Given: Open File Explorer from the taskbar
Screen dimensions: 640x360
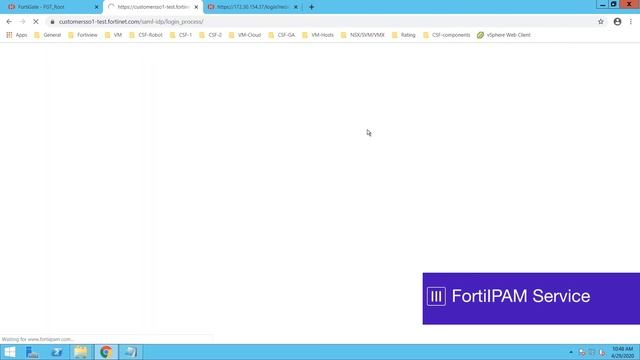Looking at the screenshot, I should [x=81, y=352].
